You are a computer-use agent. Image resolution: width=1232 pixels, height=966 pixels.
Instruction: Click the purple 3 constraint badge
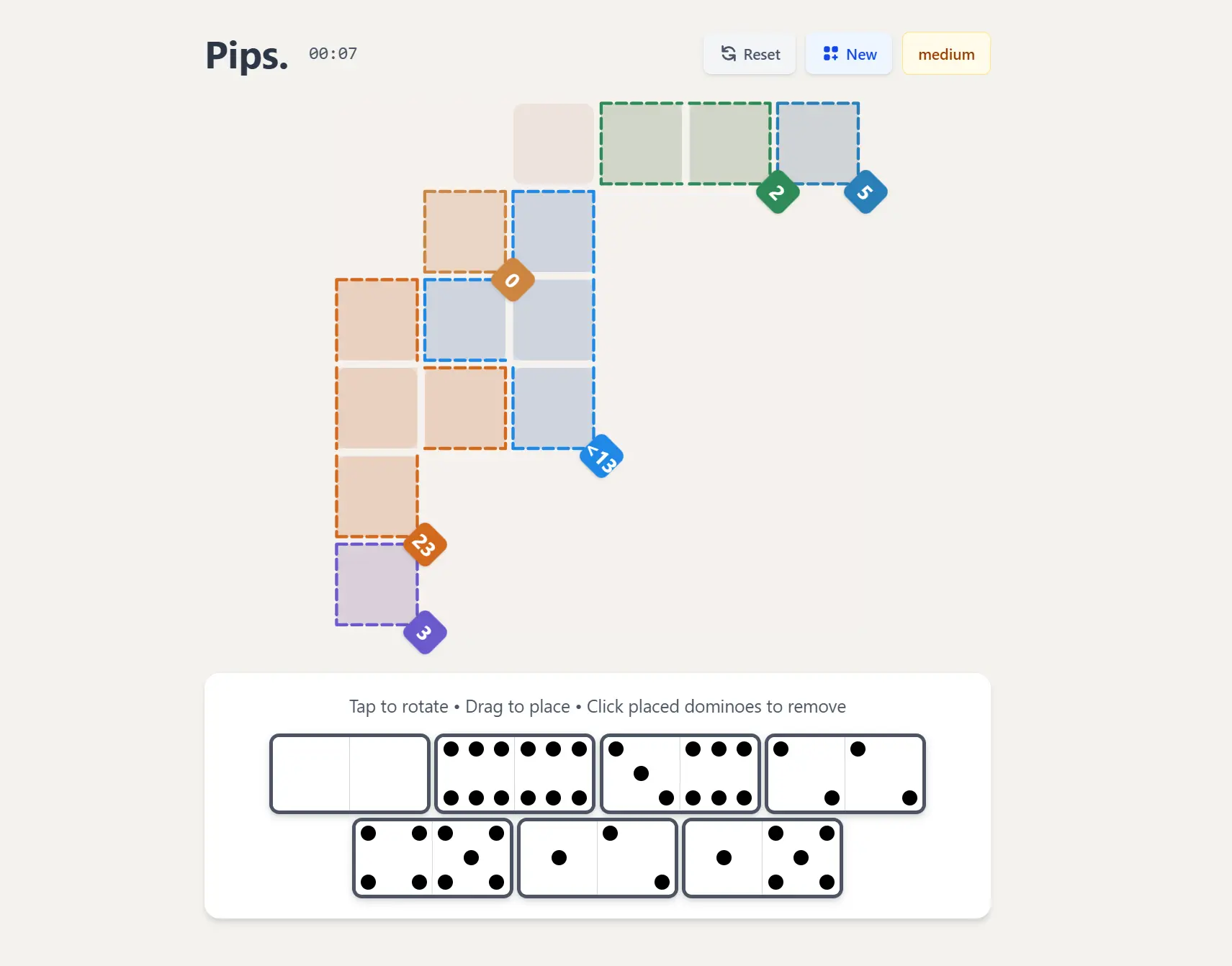click(x=425, y=633)
